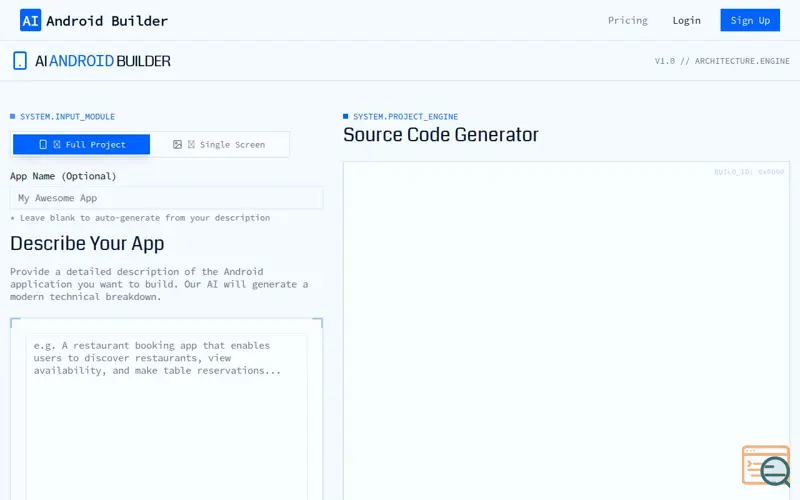Click the Source Code Generator output panel
Screen dimensions: 800x500
tap(566, 331)
